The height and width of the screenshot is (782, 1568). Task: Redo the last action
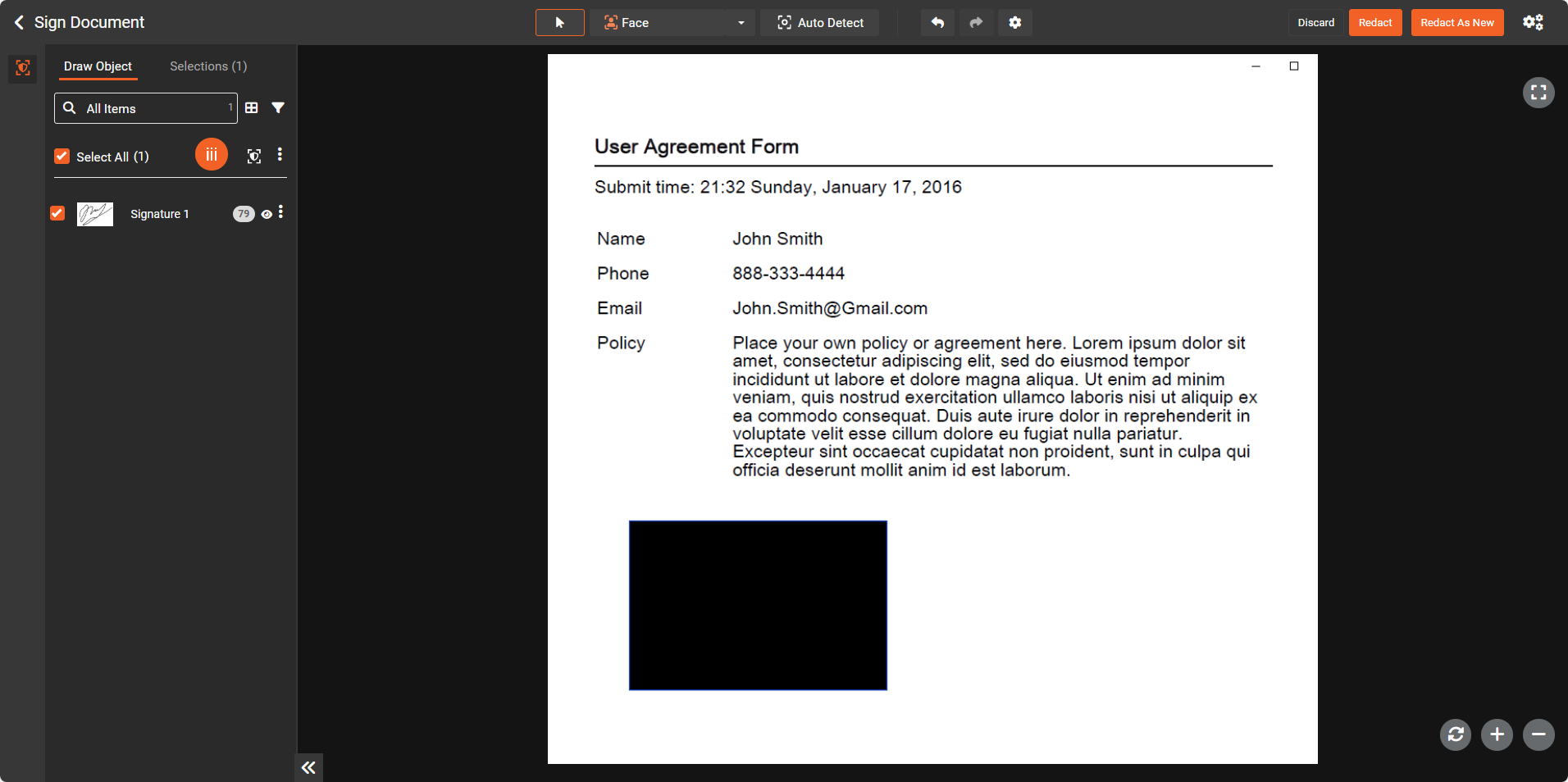pyautogui.click(x=976, y=23)
